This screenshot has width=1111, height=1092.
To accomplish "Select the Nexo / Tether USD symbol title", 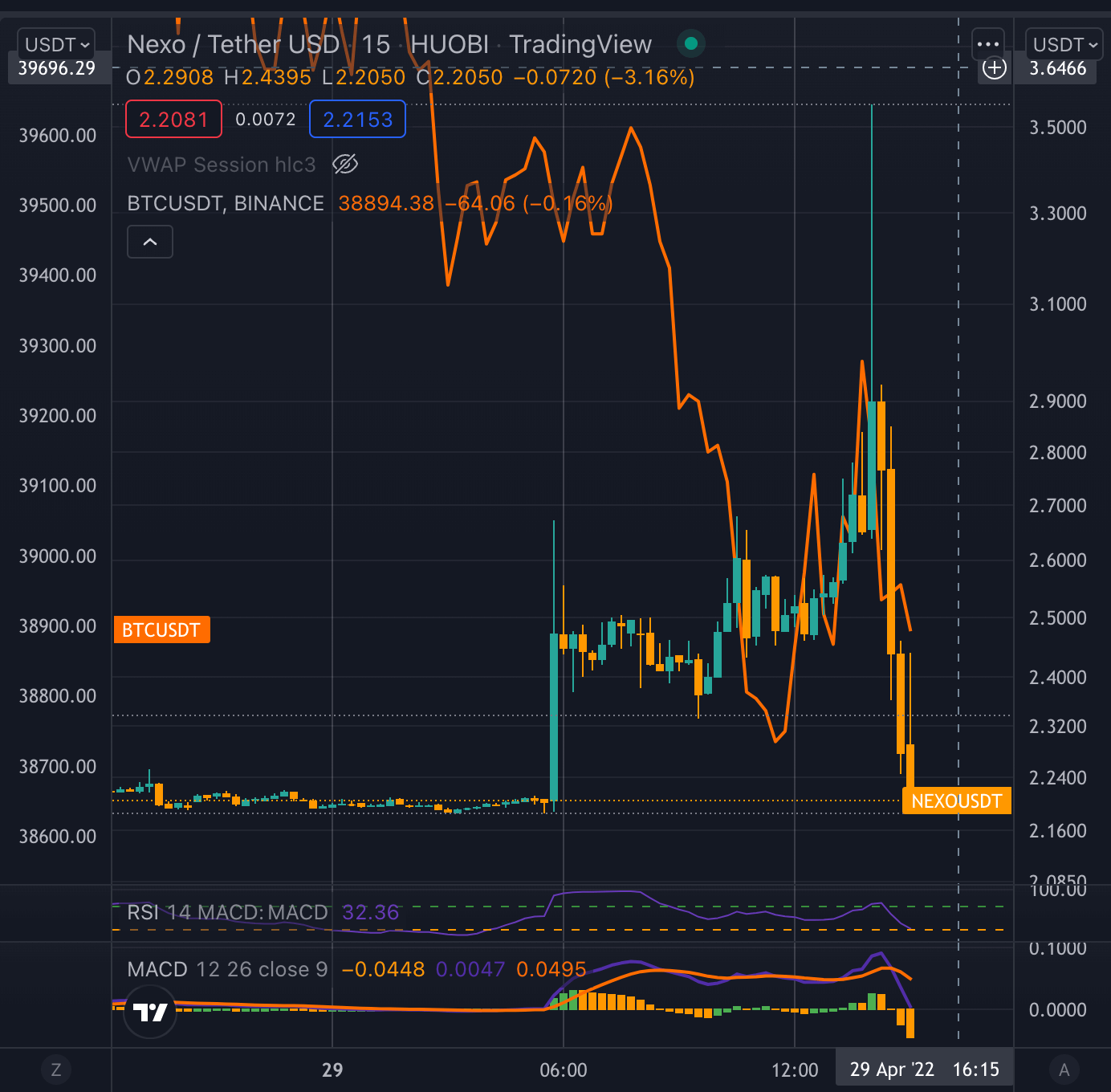I will coord(234,44).
